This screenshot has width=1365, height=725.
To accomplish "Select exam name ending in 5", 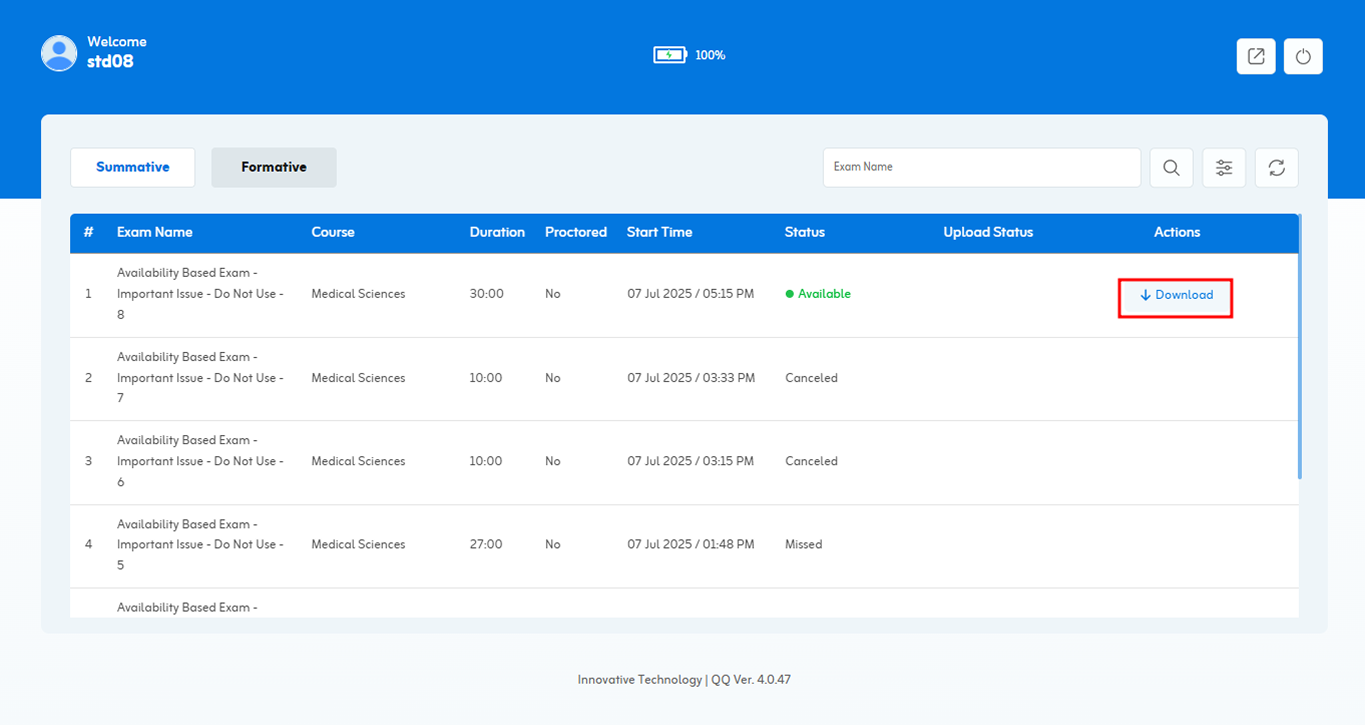I will (200, 544).
